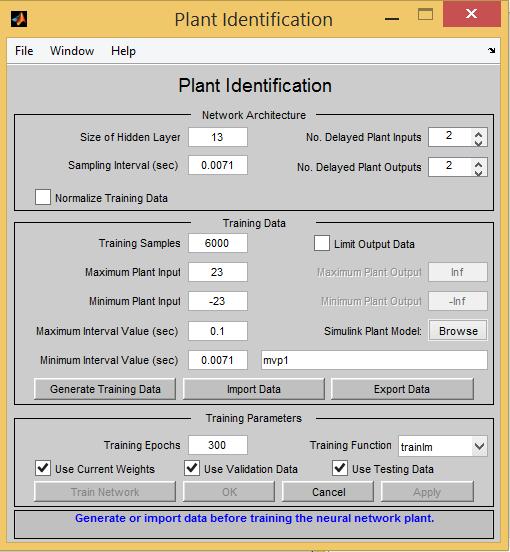
Task: Browse for Simulink Plant Model
Action: tap(458, 331)
